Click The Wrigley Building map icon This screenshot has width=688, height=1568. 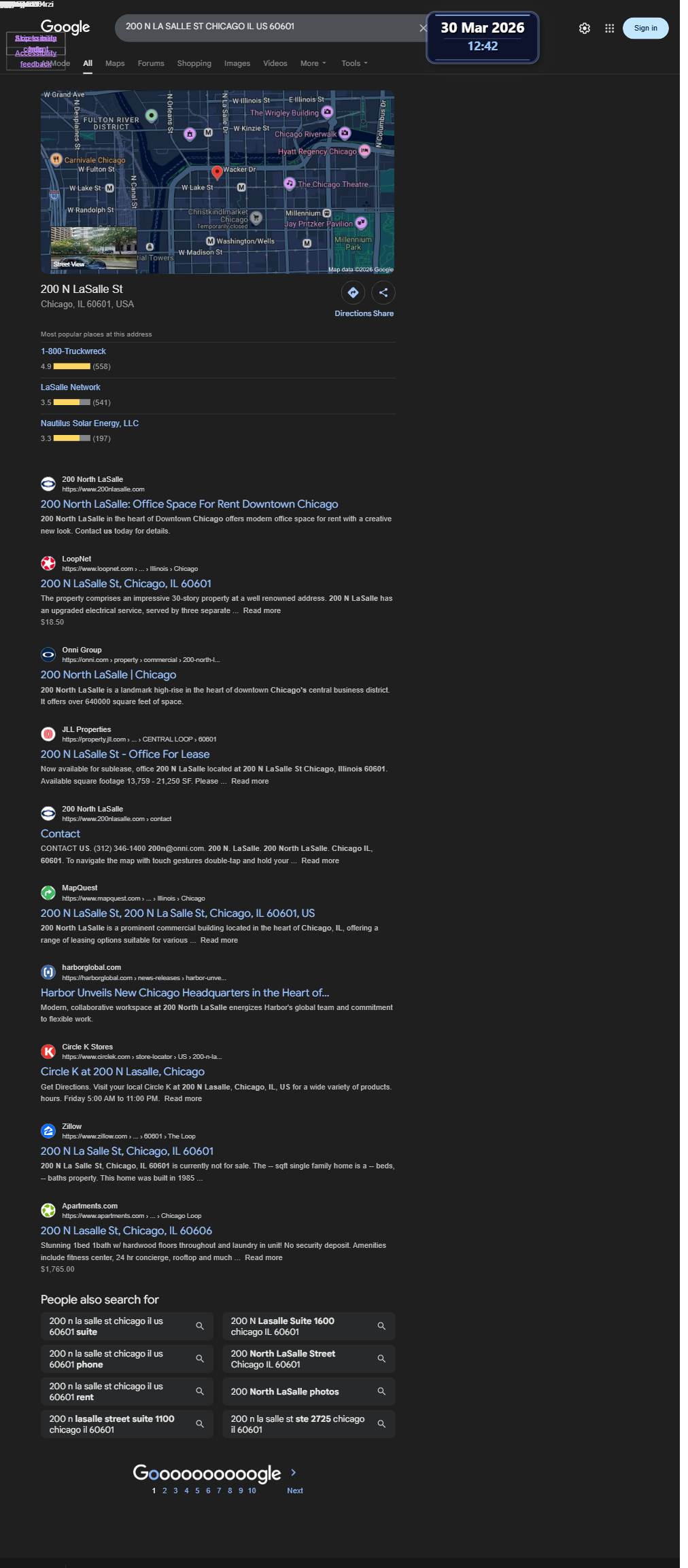[x=328, y=111]
